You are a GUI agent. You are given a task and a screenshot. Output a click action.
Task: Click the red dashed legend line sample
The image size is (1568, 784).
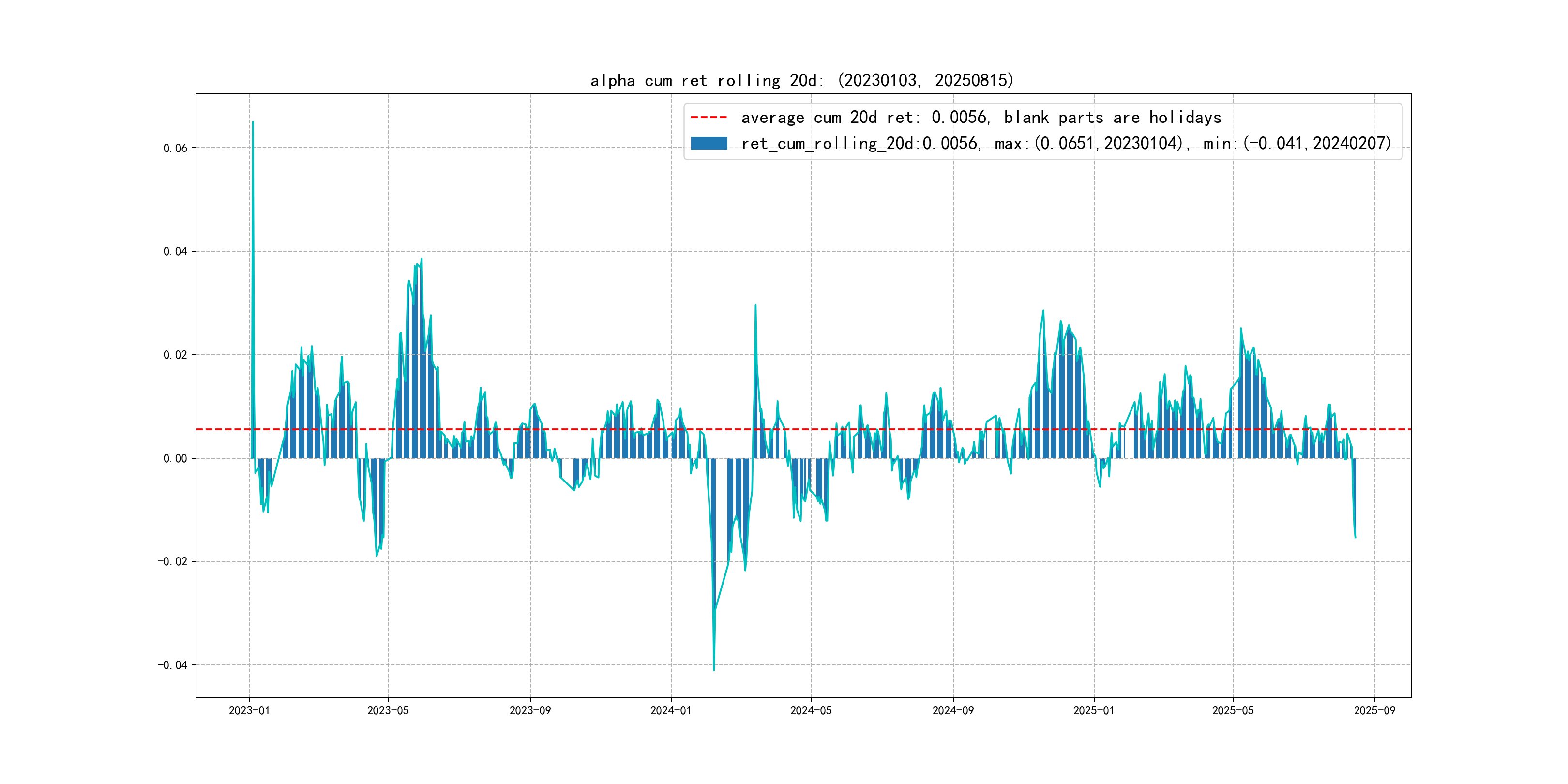pyautogui.click(x=709, y=117)
